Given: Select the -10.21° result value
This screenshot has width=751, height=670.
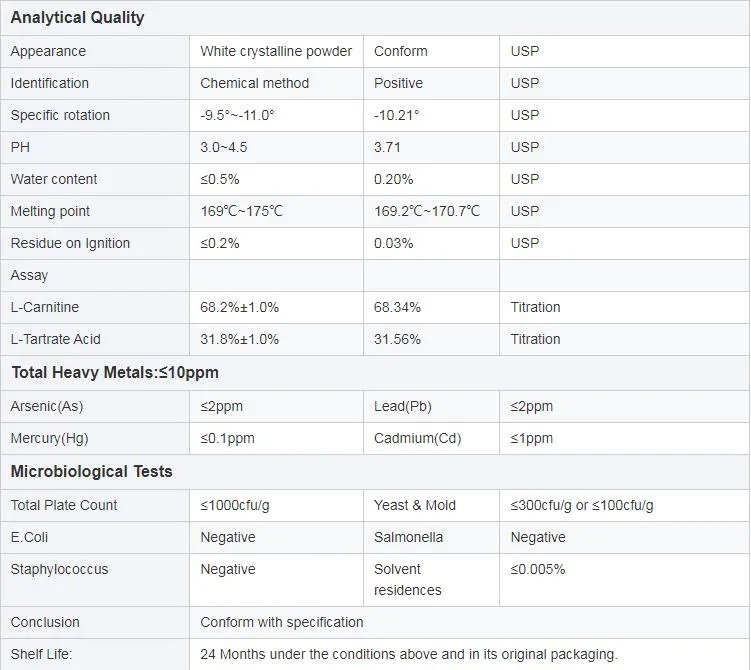Looking at the screenshot, I should pos(397,115).
